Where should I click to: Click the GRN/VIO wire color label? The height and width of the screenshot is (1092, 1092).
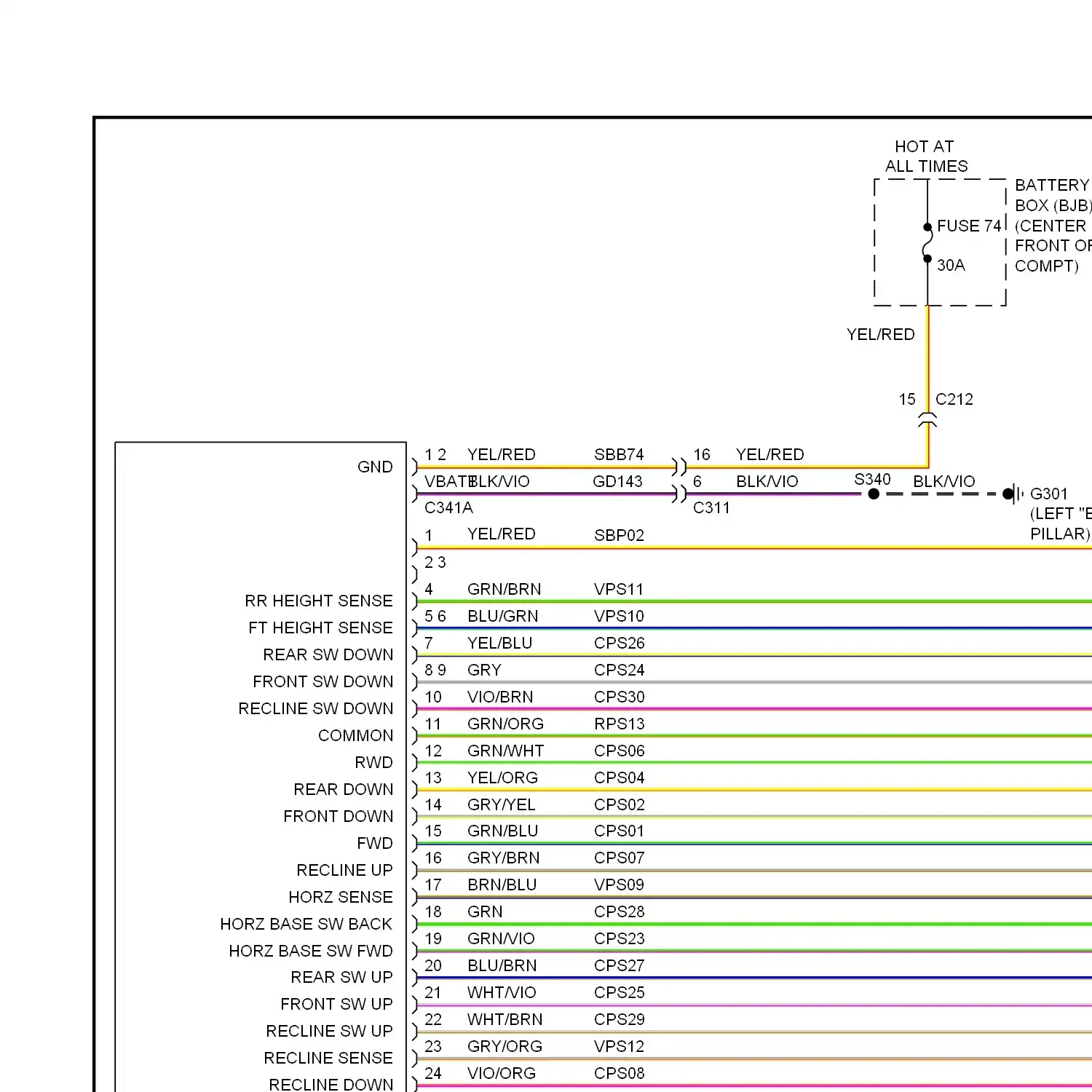coord(501,938)
